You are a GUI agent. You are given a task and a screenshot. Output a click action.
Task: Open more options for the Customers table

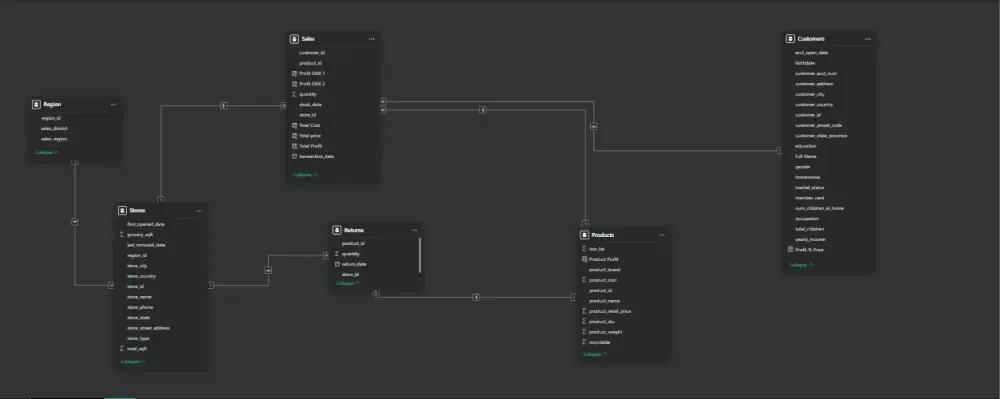868,39
